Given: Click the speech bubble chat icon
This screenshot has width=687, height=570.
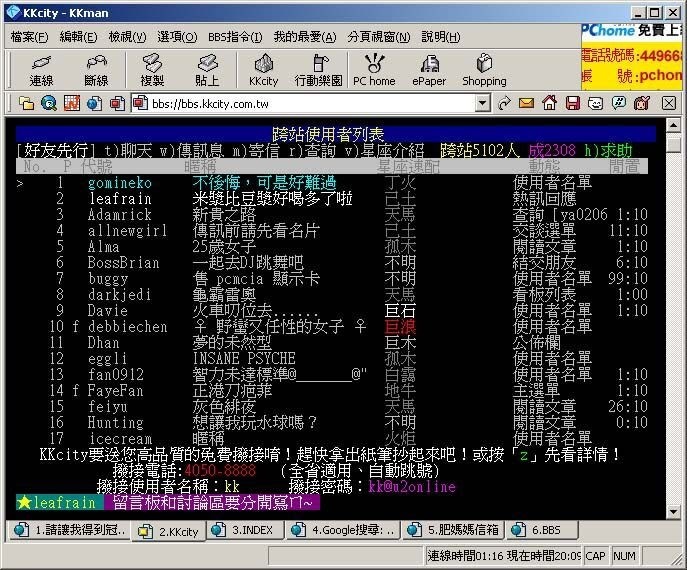Looking at the screenshot, I should 619,103.
